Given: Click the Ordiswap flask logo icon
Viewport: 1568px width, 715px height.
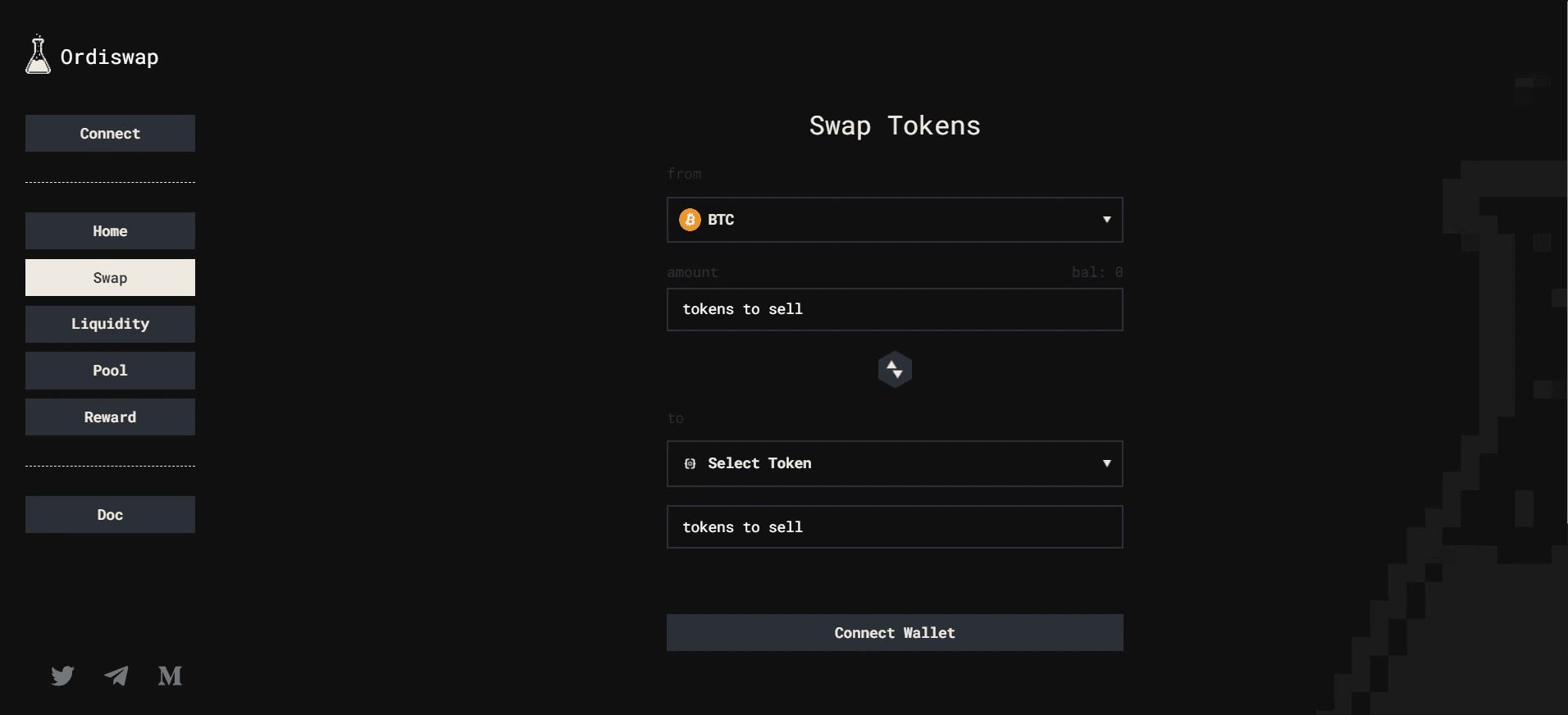Looking at the screenshot, I should coord(38,55).
